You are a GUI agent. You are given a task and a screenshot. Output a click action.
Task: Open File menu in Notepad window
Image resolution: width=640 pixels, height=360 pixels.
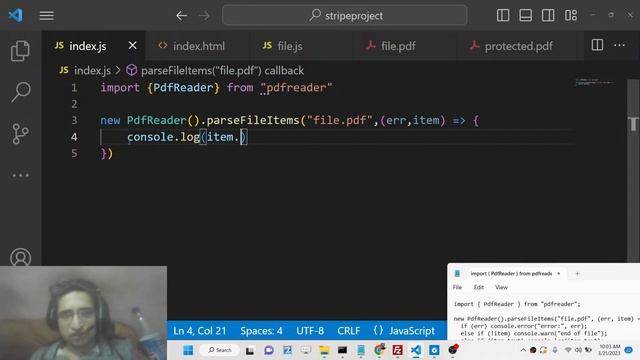click(457, 287)
